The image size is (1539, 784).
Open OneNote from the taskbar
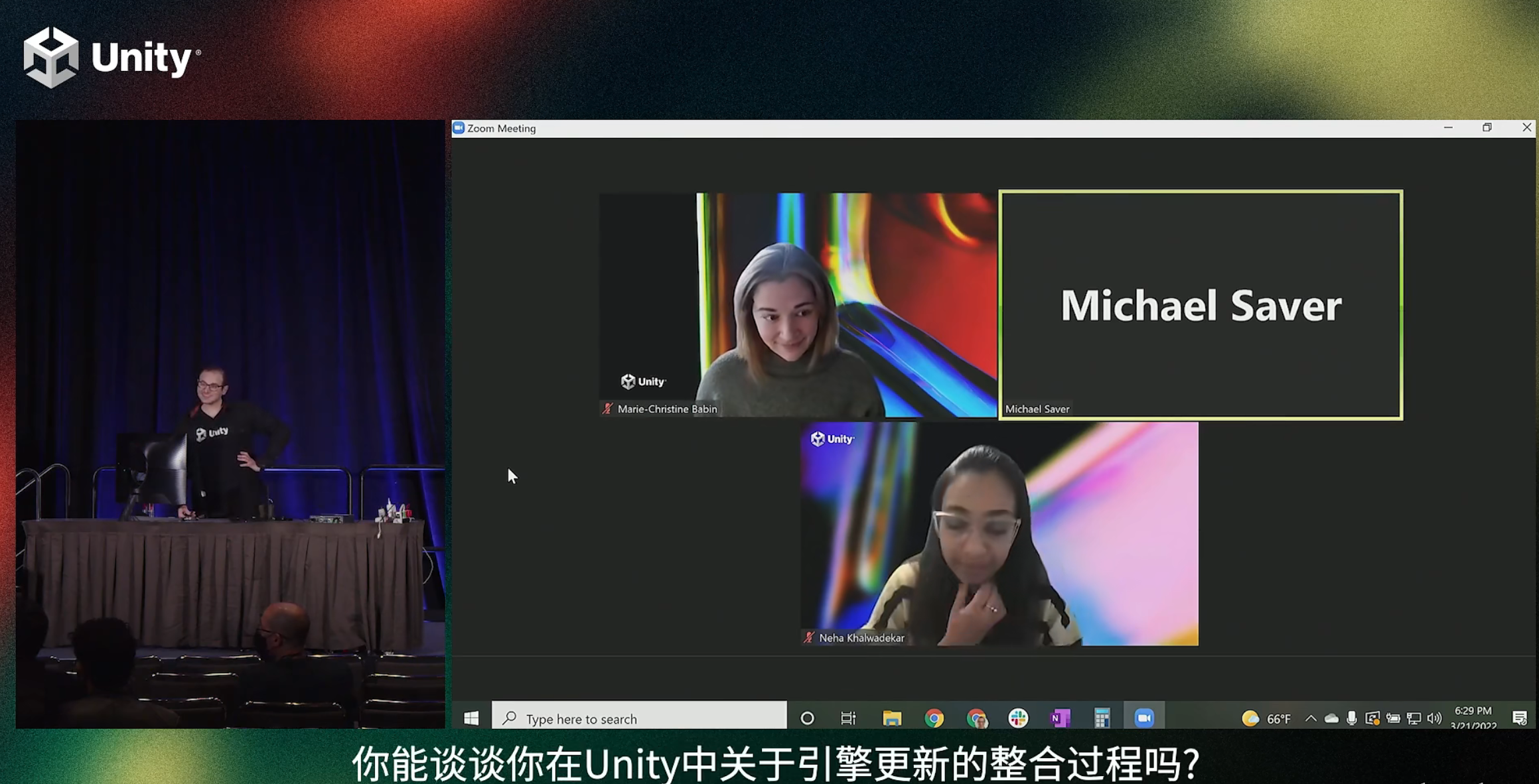[x=1060, y=718]
